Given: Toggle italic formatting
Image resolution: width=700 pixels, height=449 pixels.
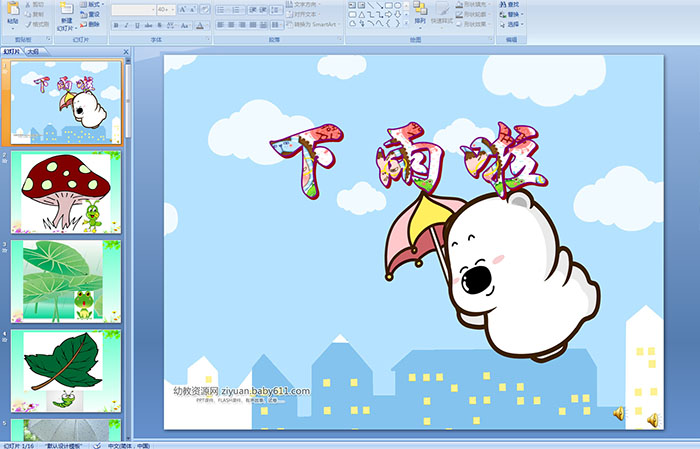Looking at the screenshot, I should 126,25.
